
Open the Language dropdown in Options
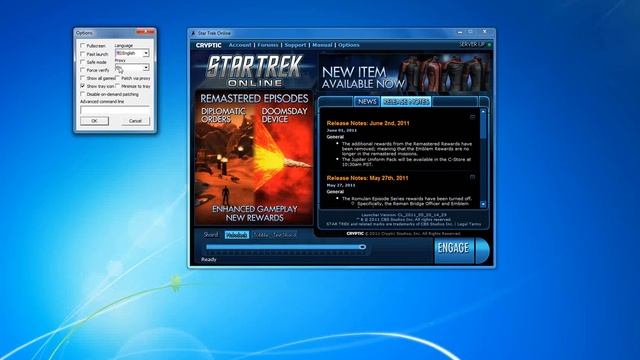click(x=132, y=53)
